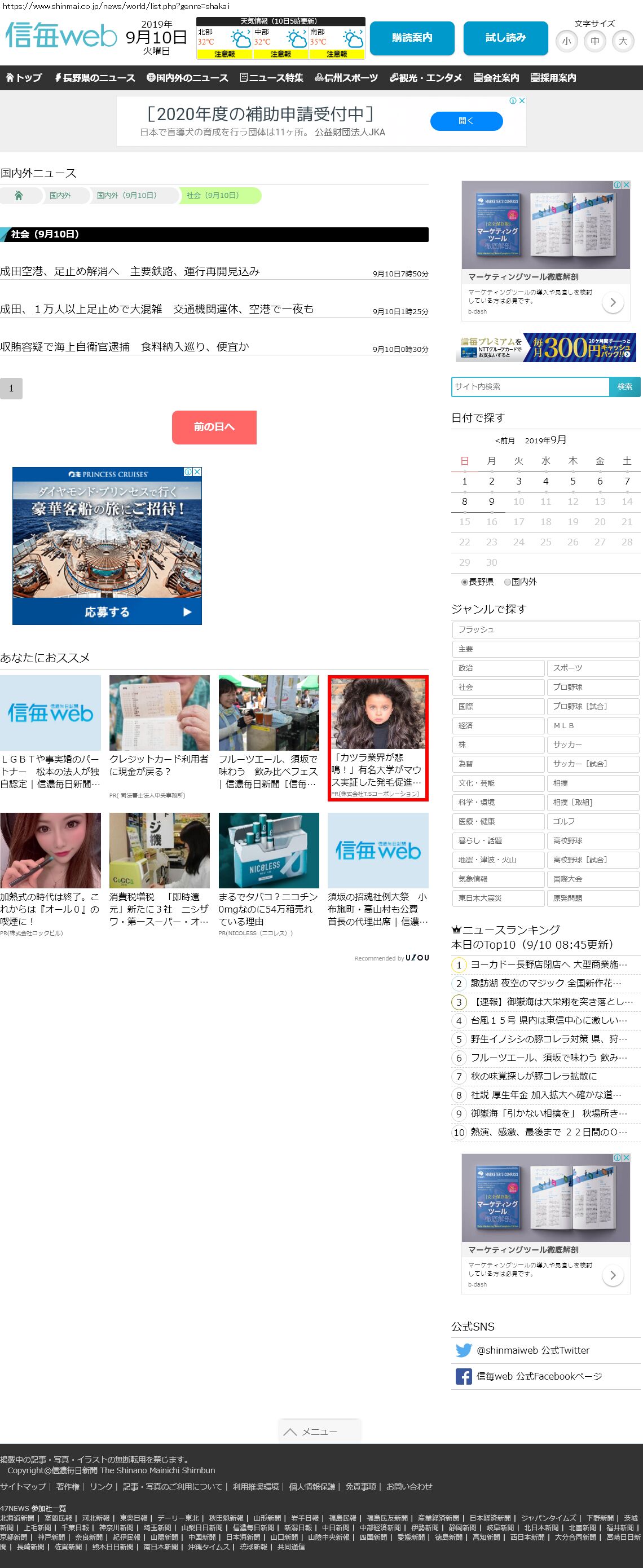Open the MLB genre
The image size is (643, 1568).
[x=593, y=725]
